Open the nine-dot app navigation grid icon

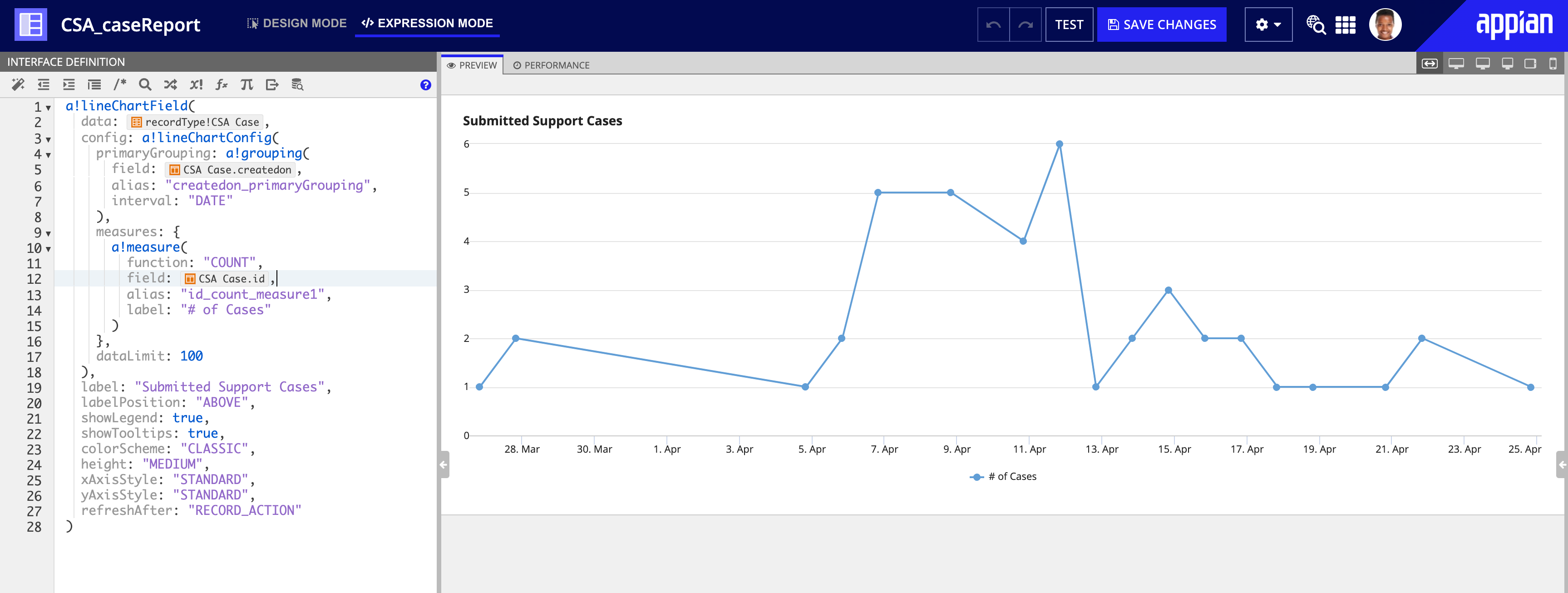[x=1345, y=25]
